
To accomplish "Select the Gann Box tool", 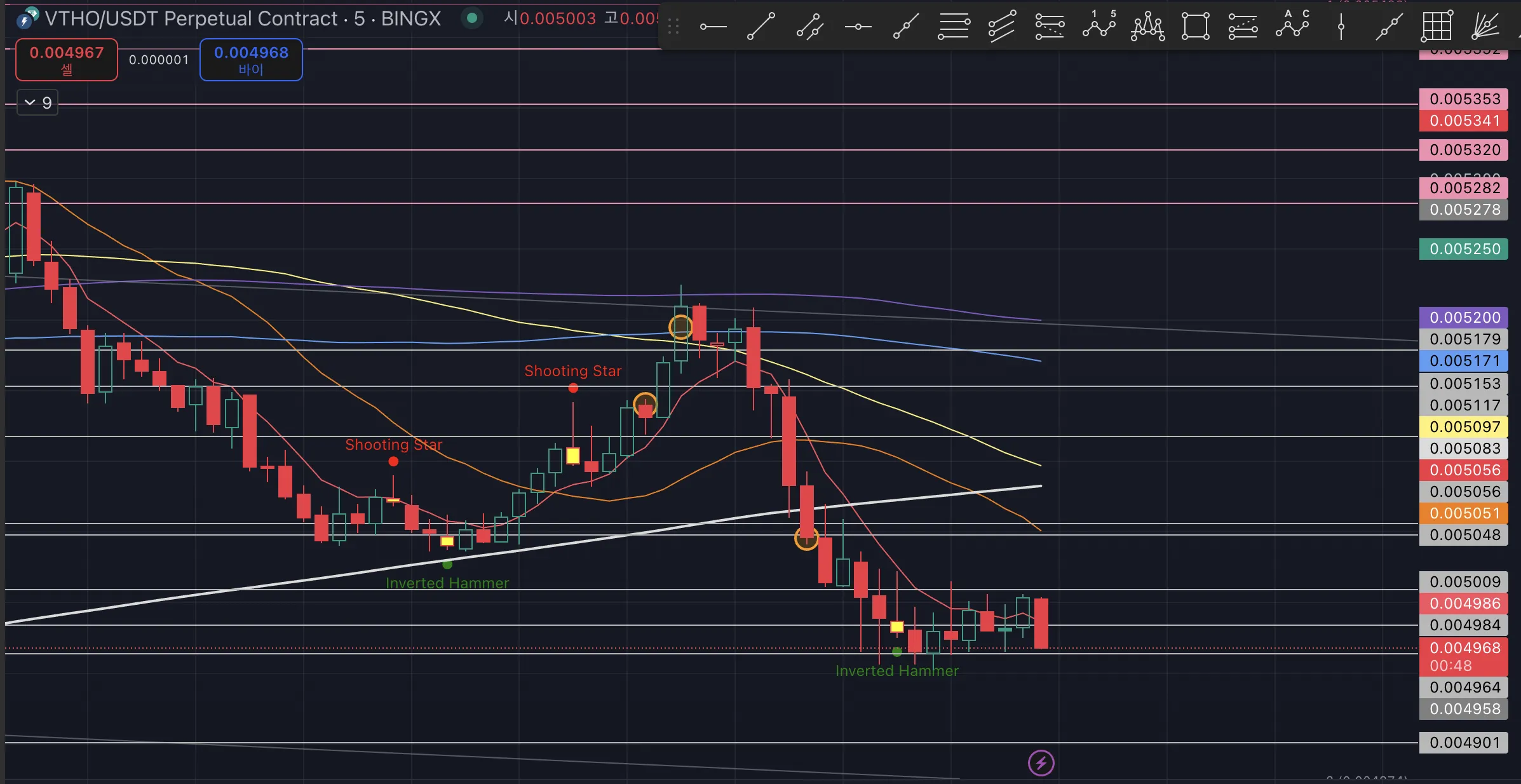I will coord(1436,27).
